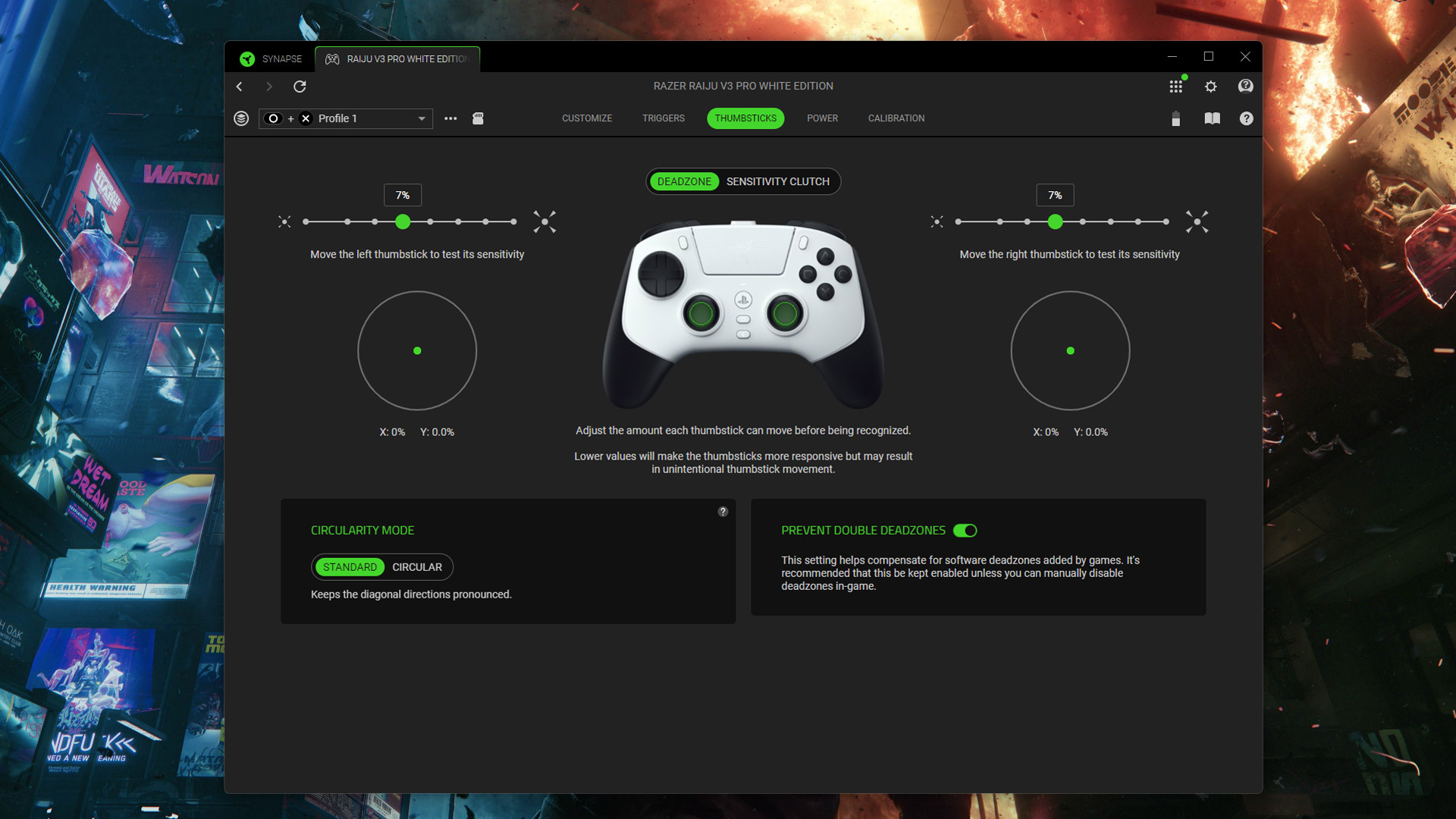Toggle Prevent Double Deadzones switch
The image size is (1456, 819).
tap(965, 531)
